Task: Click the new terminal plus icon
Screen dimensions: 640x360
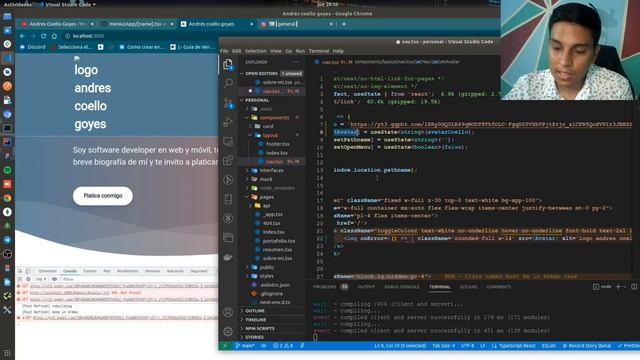Action: 618,287
